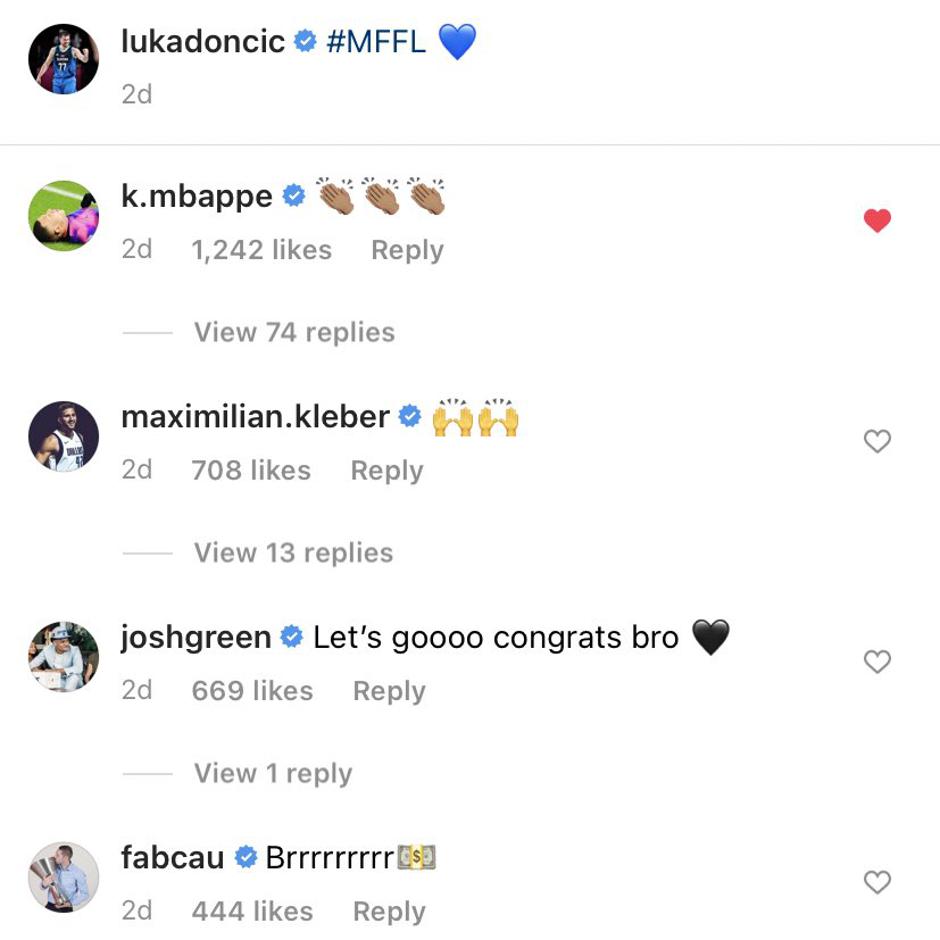Open k.mbappe's profile picture
This screenshot has width=940, height=940.
point(62,215)
